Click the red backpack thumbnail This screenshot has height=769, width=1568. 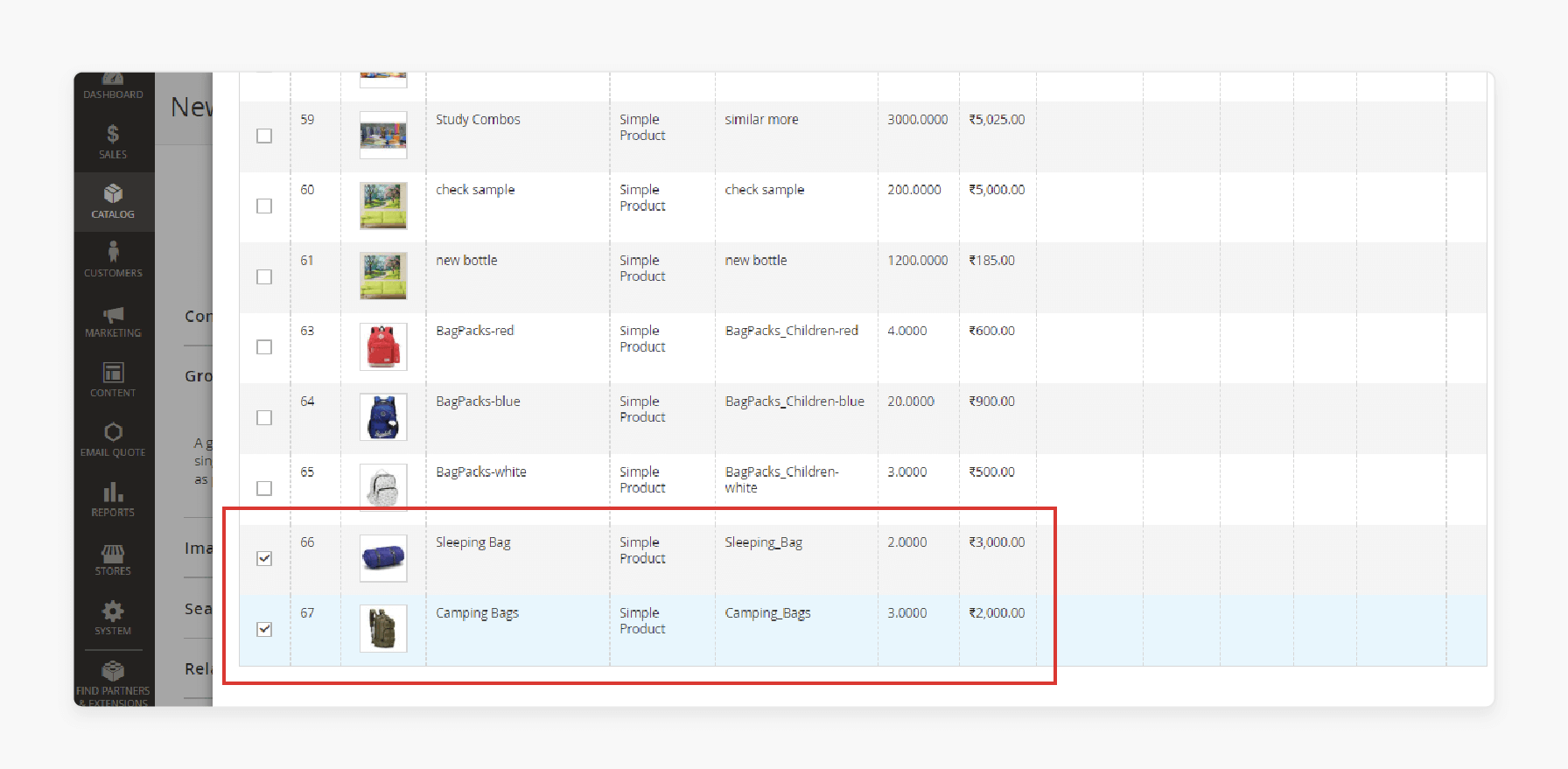[x=383, y=347]
